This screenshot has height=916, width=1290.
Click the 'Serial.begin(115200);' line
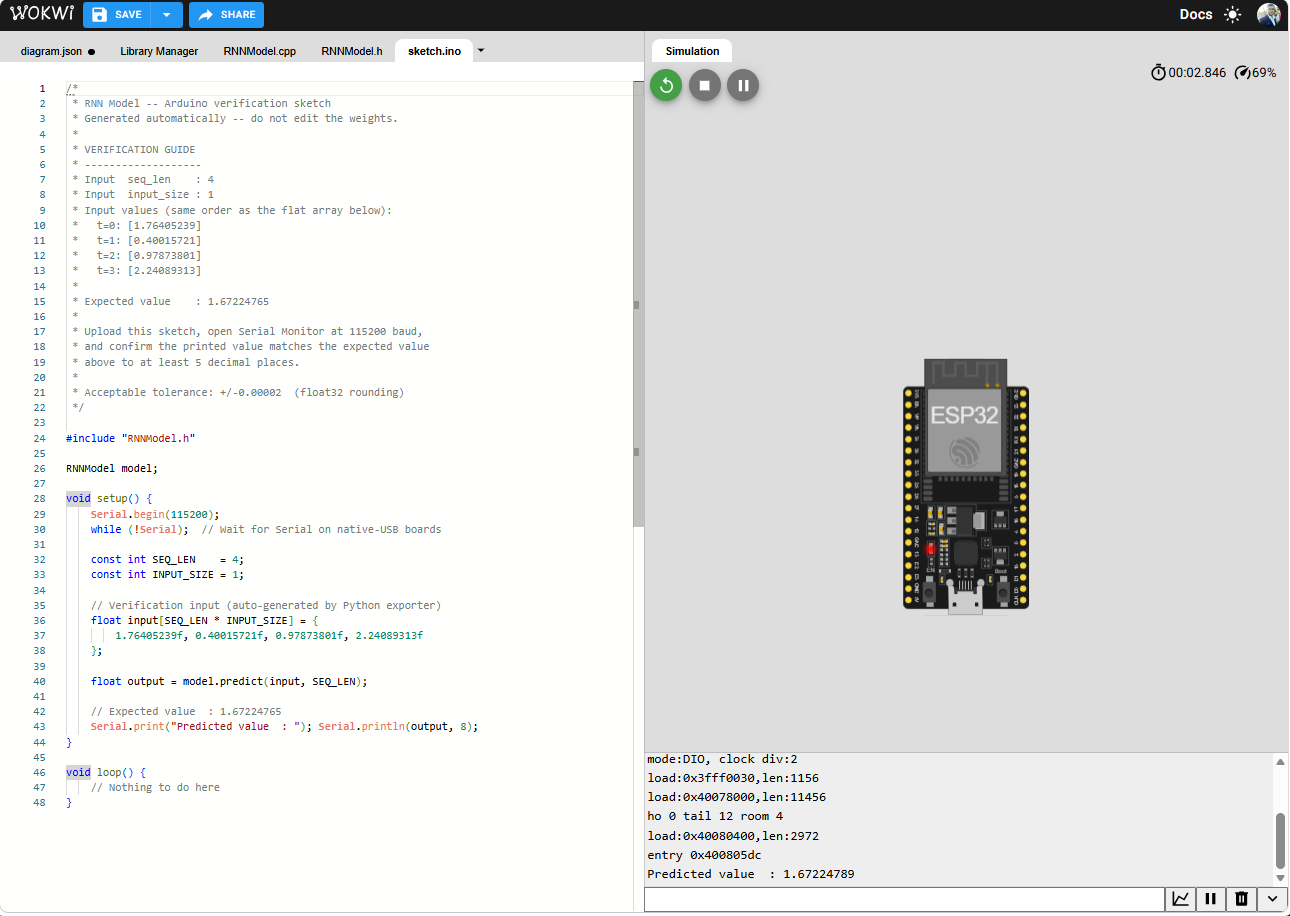[x=155, y=514]
